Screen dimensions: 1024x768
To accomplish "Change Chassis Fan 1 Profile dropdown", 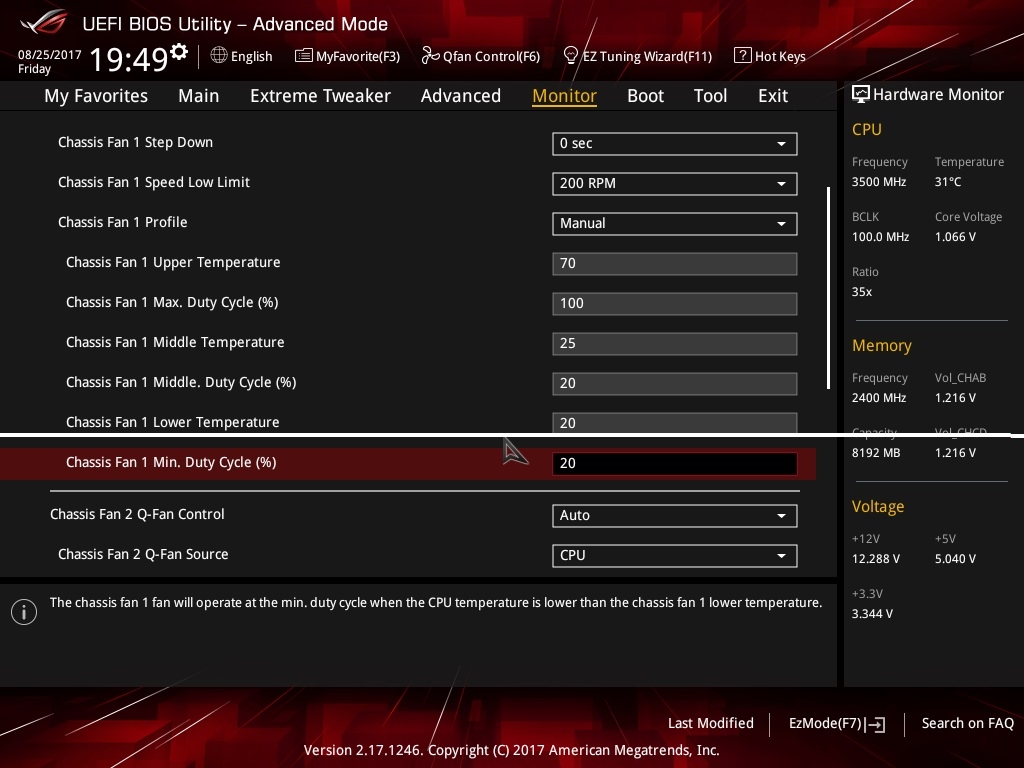I will coord(674,223).
